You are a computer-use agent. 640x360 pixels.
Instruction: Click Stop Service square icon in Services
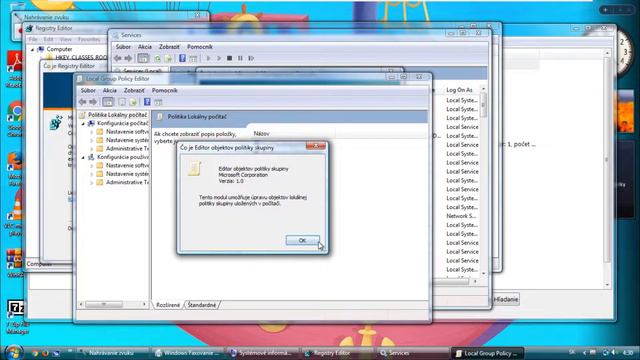[229, 58]
